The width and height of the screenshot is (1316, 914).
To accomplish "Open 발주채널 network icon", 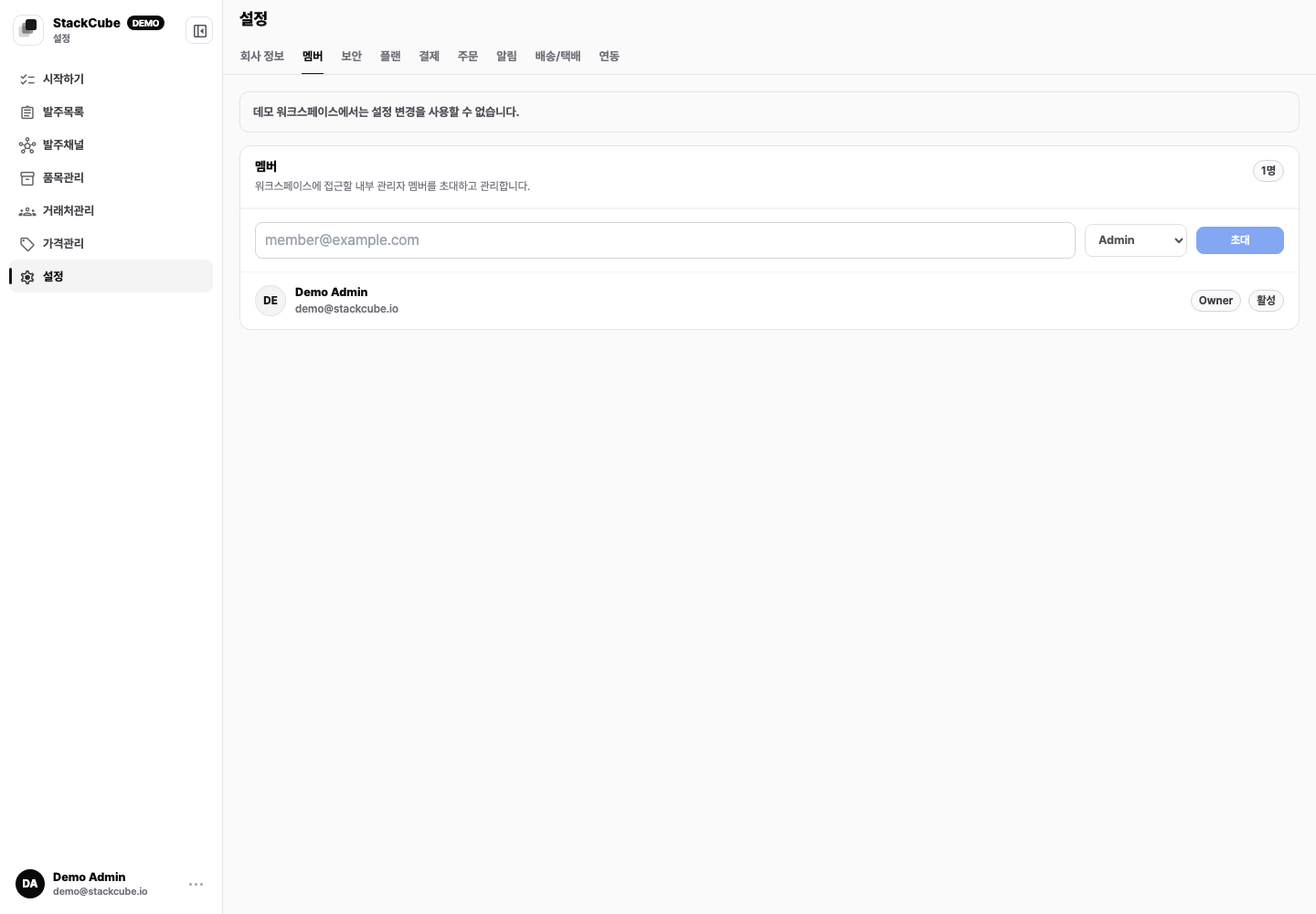I will (27, 145).
